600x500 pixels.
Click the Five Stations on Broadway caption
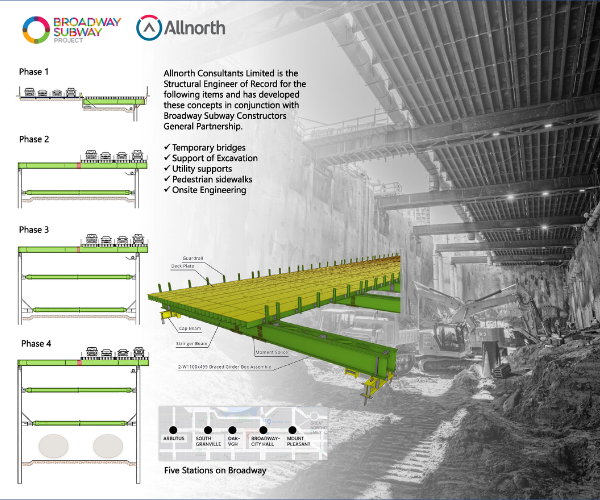215,471
